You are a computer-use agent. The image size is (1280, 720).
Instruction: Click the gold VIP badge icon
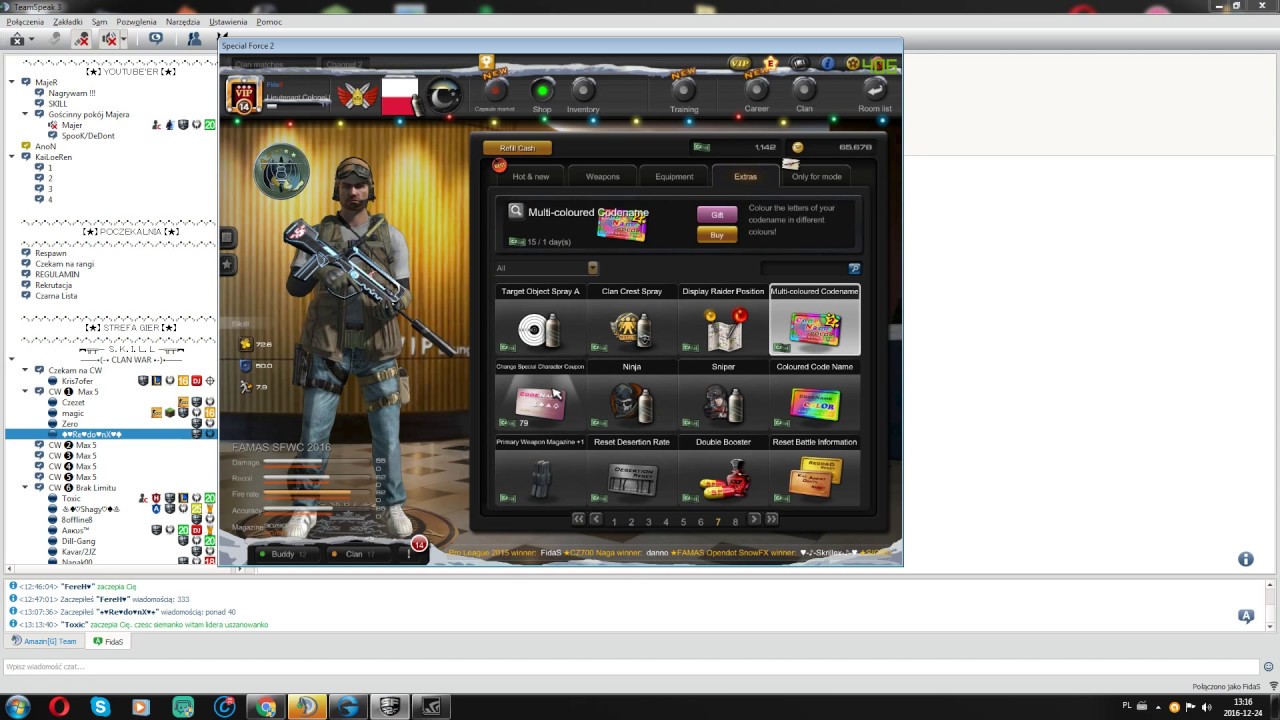pyautogui.click(x=740, y=63)
